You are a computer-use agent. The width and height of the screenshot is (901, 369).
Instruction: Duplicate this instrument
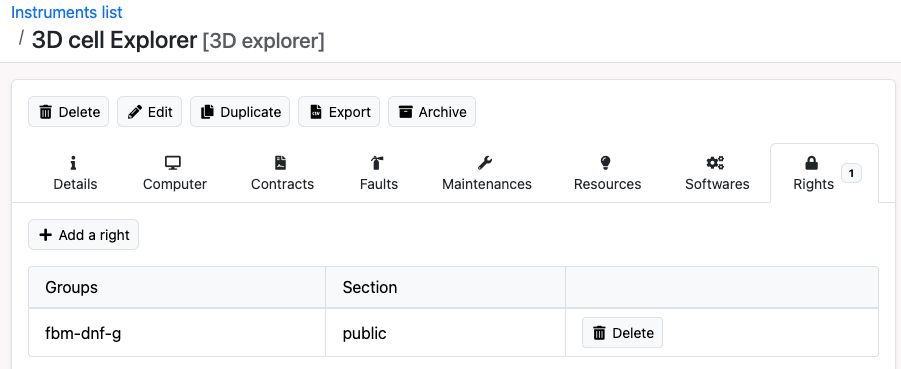[x=240, y=112]
